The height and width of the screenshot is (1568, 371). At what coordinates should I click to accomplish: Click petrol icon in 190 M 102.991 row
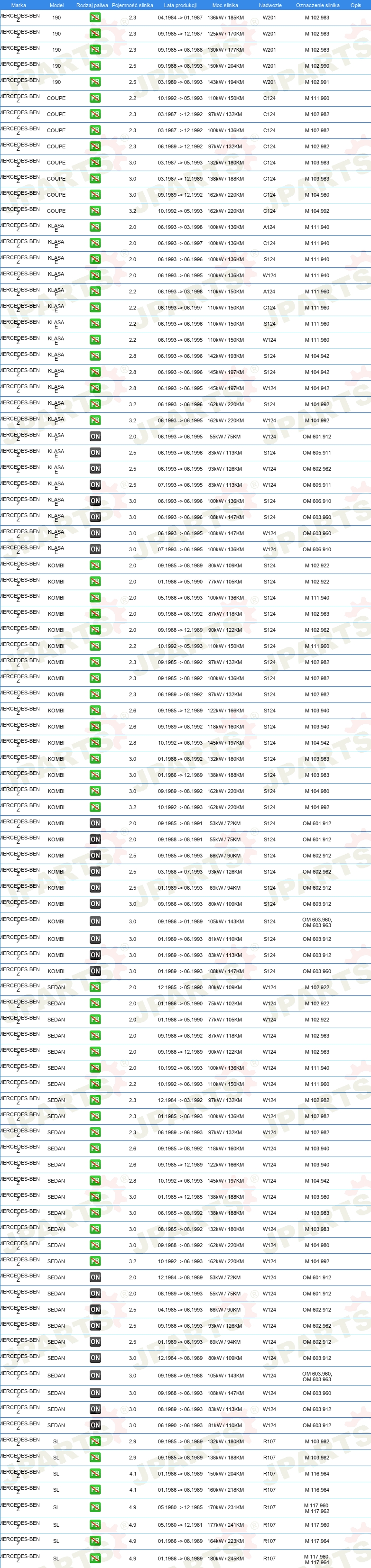95,82
